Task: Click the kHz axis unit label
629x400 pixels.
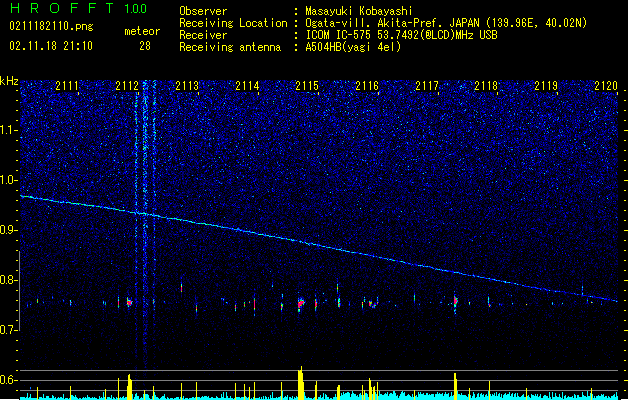Action: pyautogui.click(x=9, y=81)
